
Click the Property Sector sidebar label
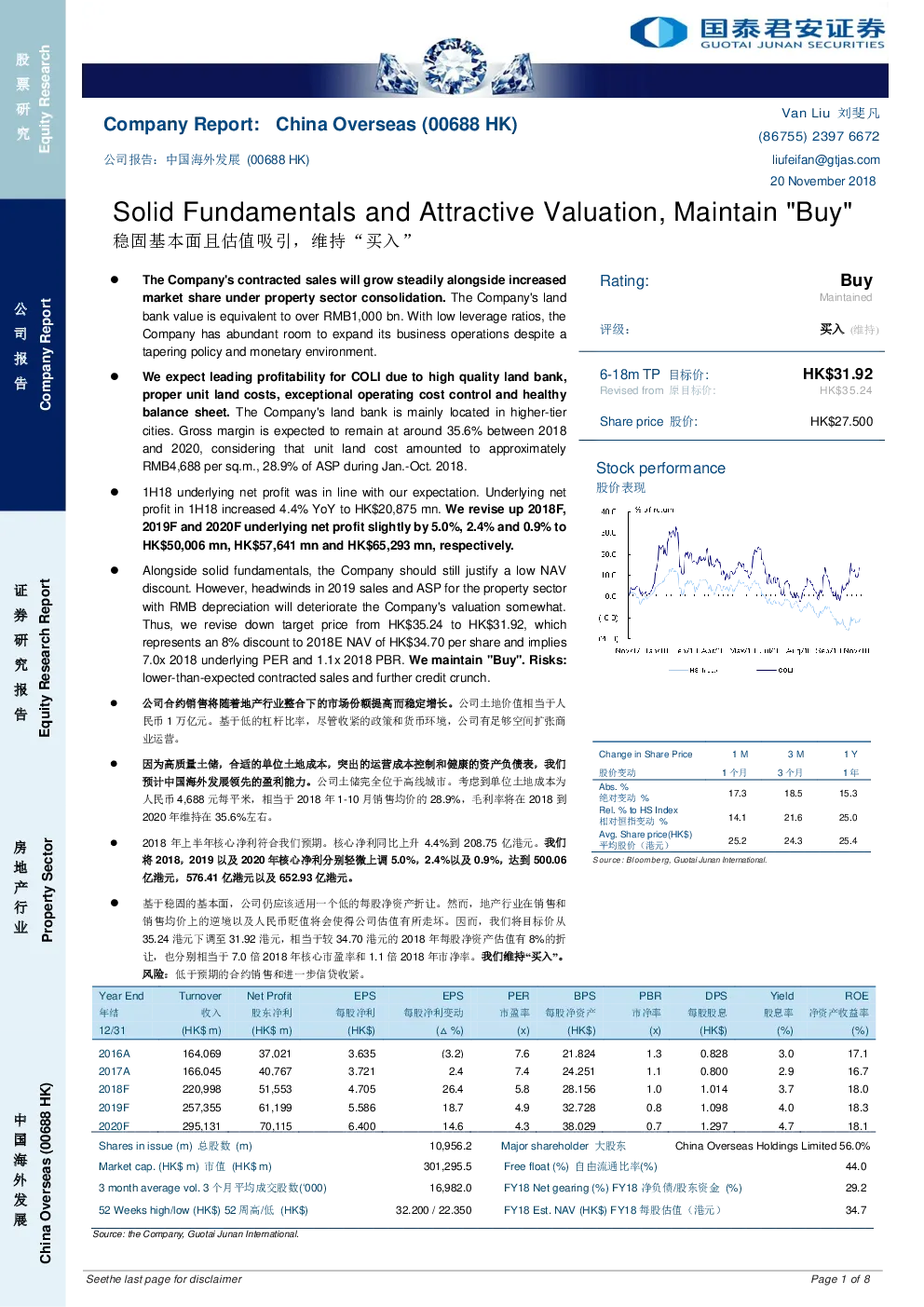(x=47, y=890)
